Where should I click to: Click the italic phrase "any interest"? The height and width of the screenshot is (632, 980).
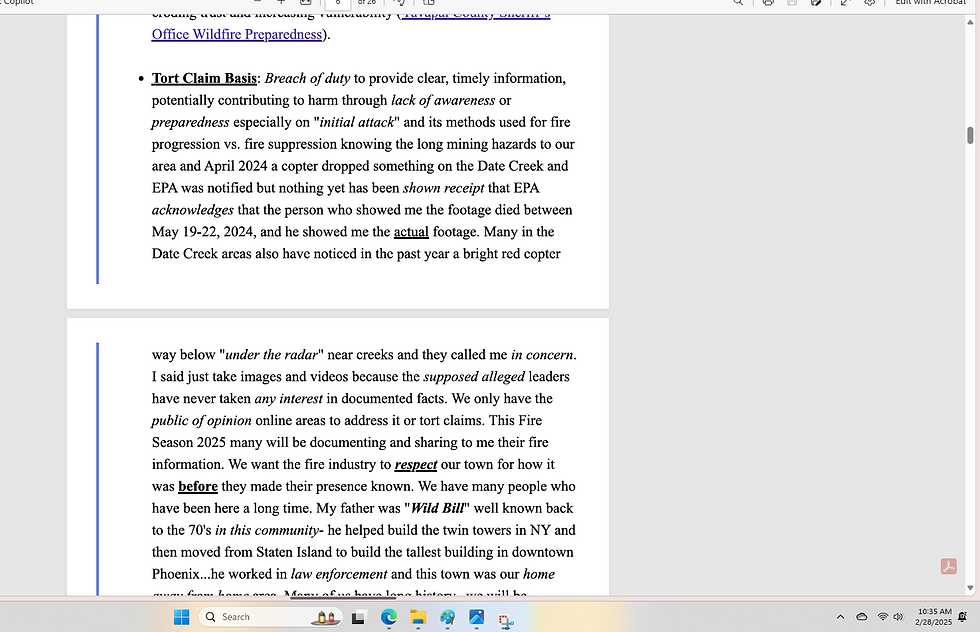tap(288, 398)
